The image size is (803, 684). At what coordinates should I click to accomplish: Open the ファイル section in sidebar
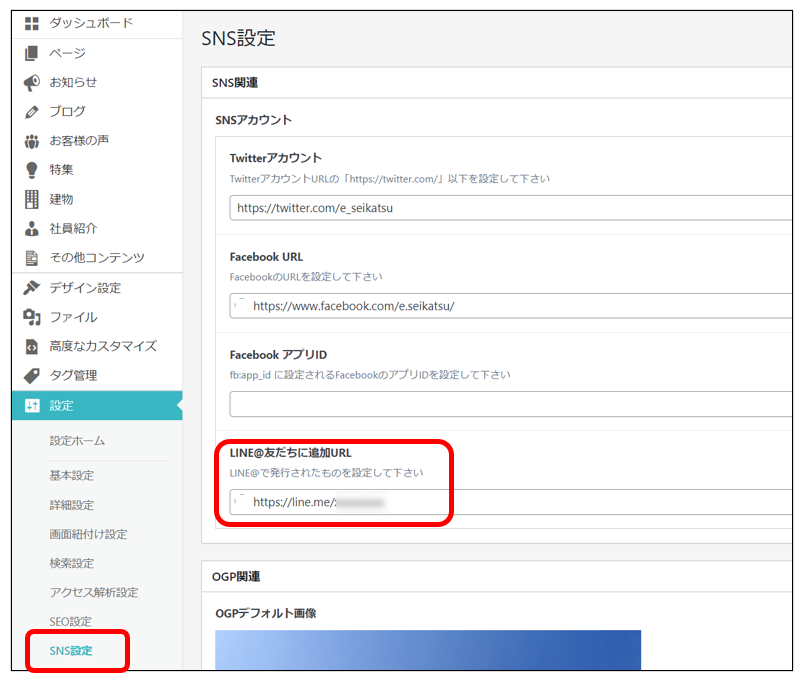(73, 317)
